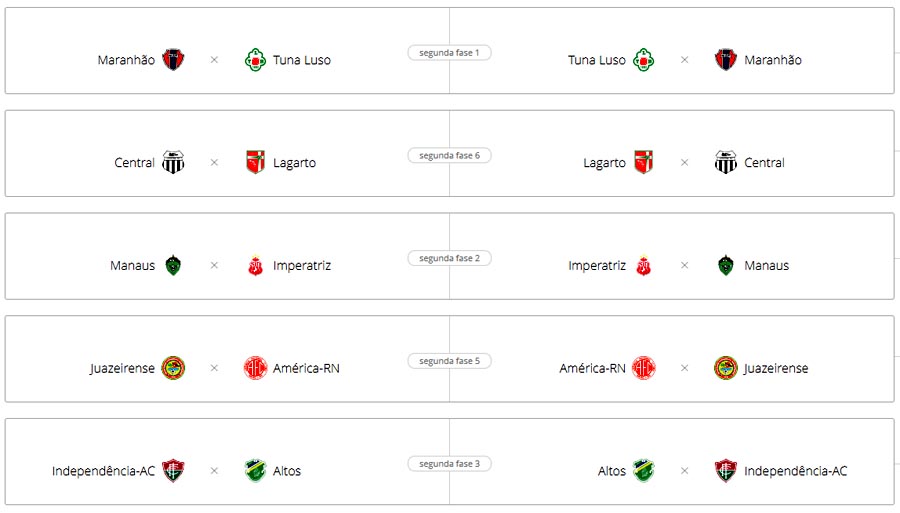The height and width of the screenshot is (513, 900).
Task: Click the Tuna Luso crest in the first-leg match
Action: tap(255, 60)
